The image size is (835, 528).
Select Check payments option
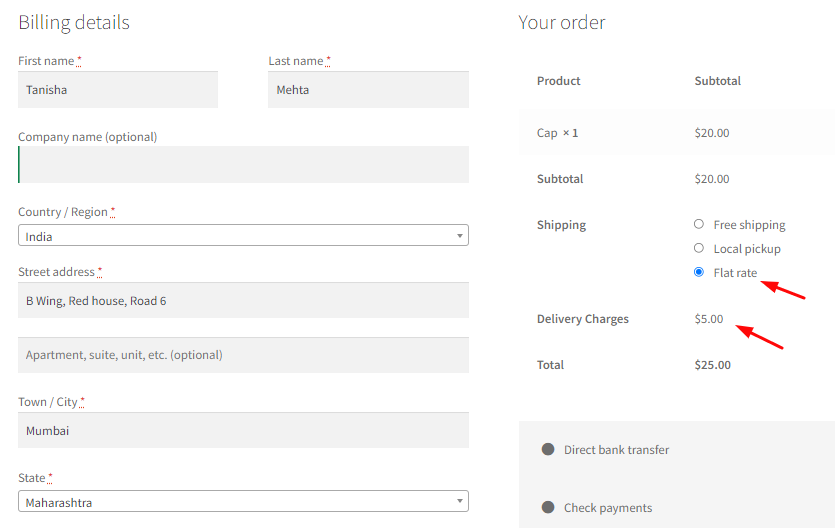[x=548, y=507]
